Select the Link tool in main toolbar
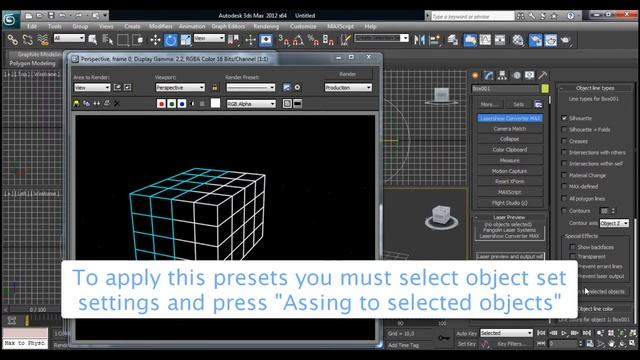This screenshot has width=640, height=360. pyautogui.click(x=13, y=40)
